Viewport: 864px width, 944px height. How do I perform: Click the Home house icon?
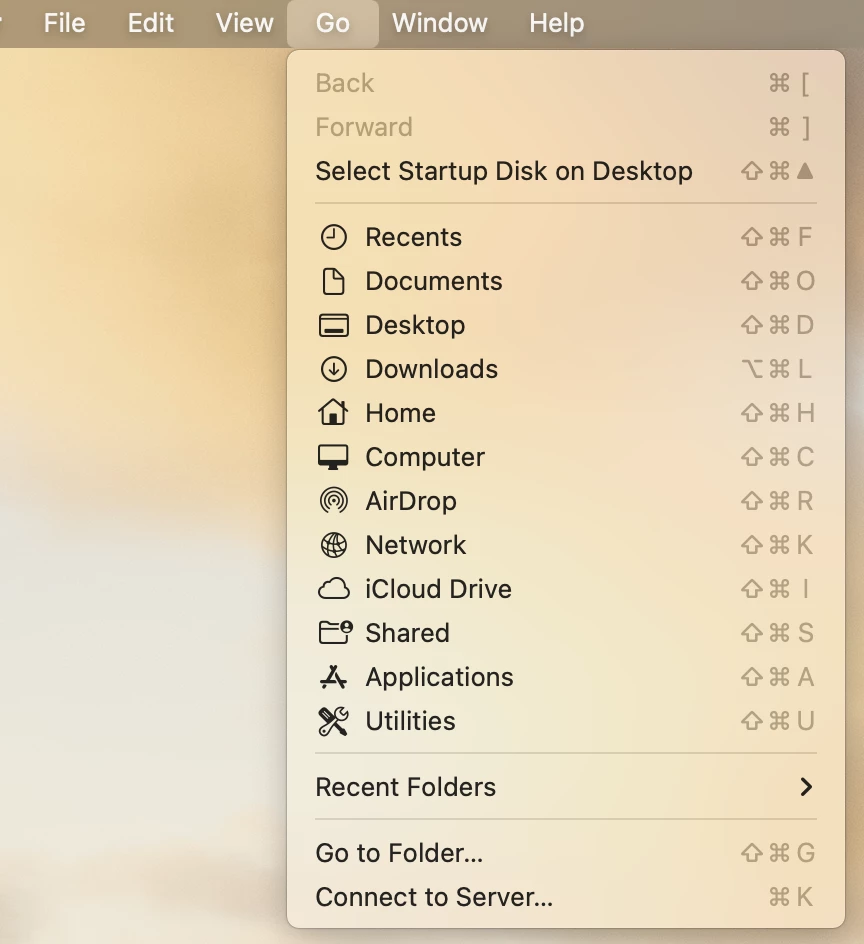pos(333,412)
